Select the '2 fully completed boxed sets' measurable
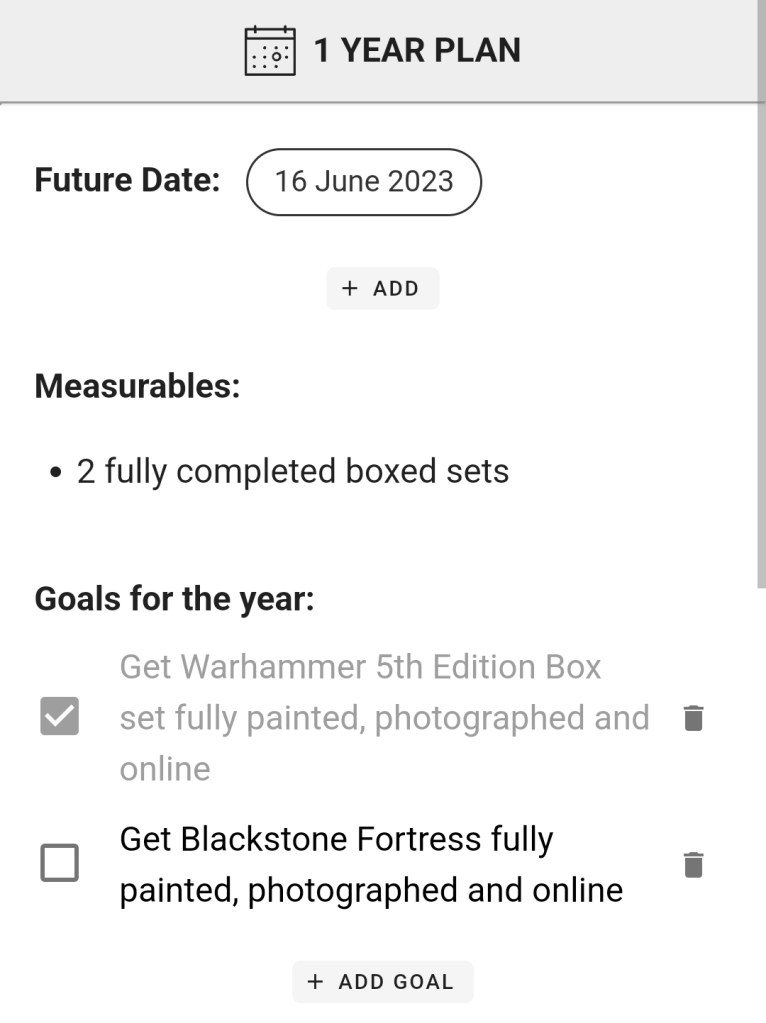 point(293,471)
